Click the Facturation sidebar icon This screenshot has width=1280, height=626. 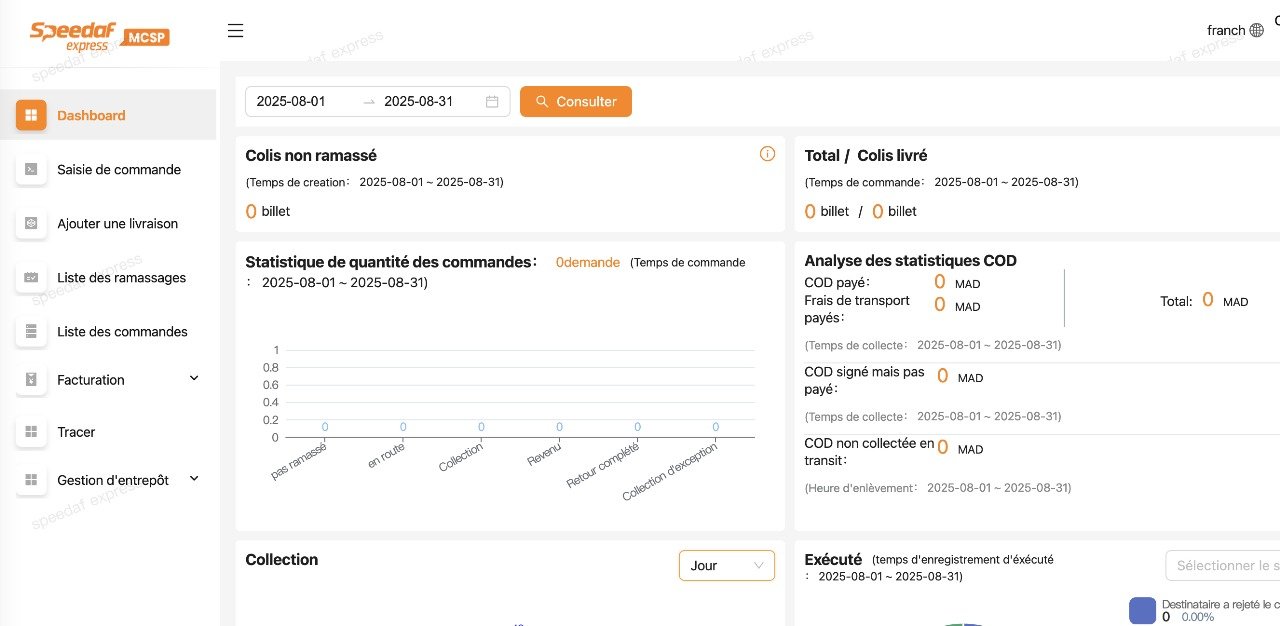point(31,380)
